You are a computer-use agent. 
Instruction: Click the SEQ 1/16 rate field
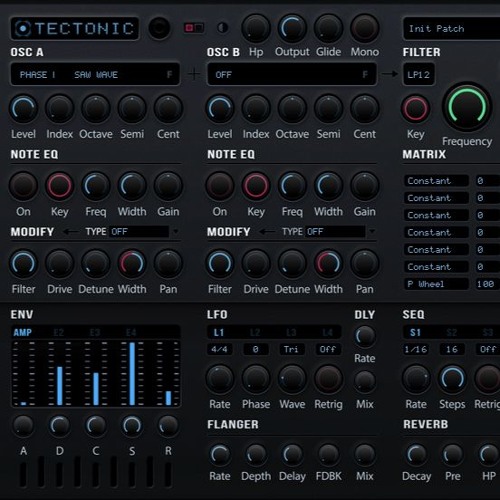tap(415, 349)
